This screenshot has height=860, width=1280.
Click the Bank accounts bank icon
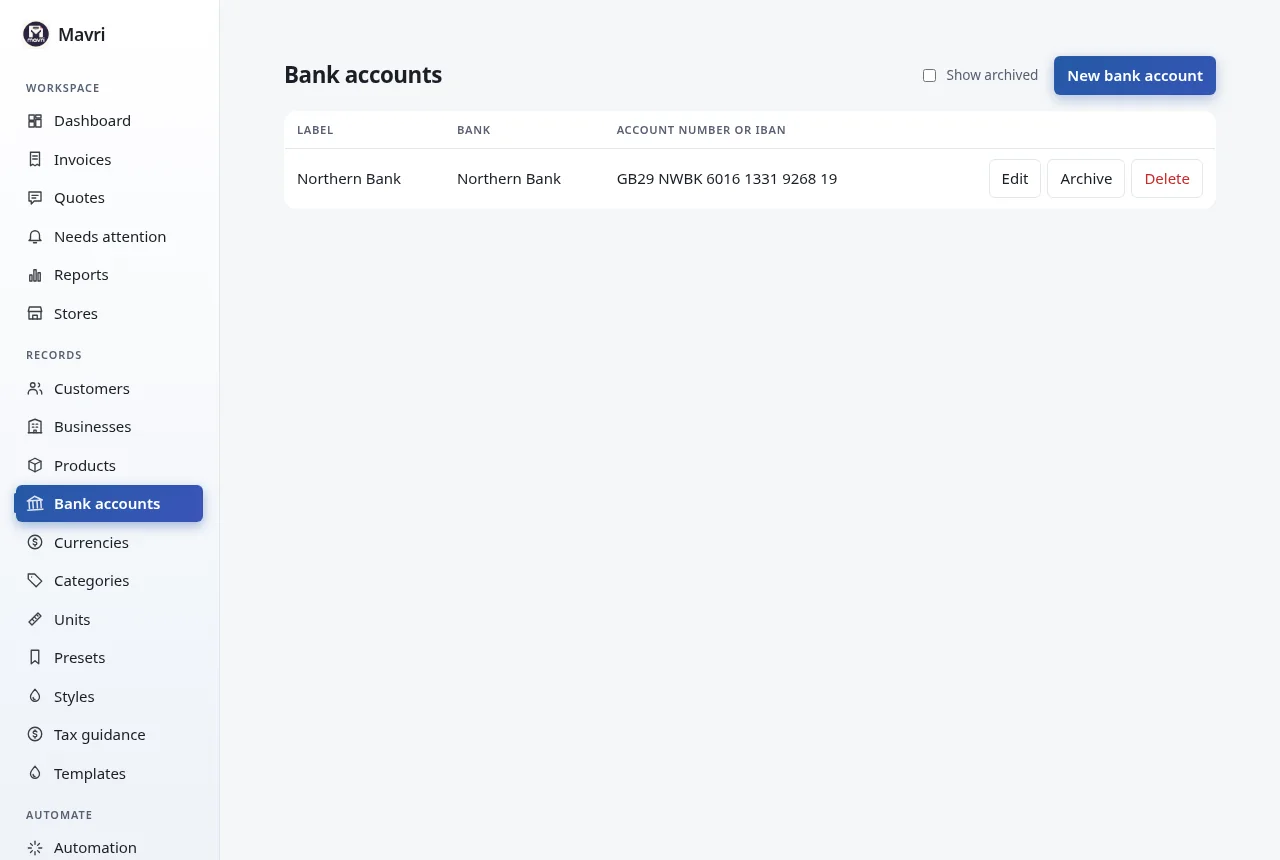click(x=35, y=504)
